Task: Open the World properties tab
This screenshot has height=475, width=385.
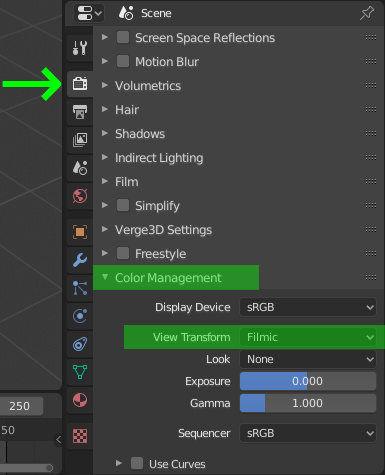Action: [x=80, y=196]
